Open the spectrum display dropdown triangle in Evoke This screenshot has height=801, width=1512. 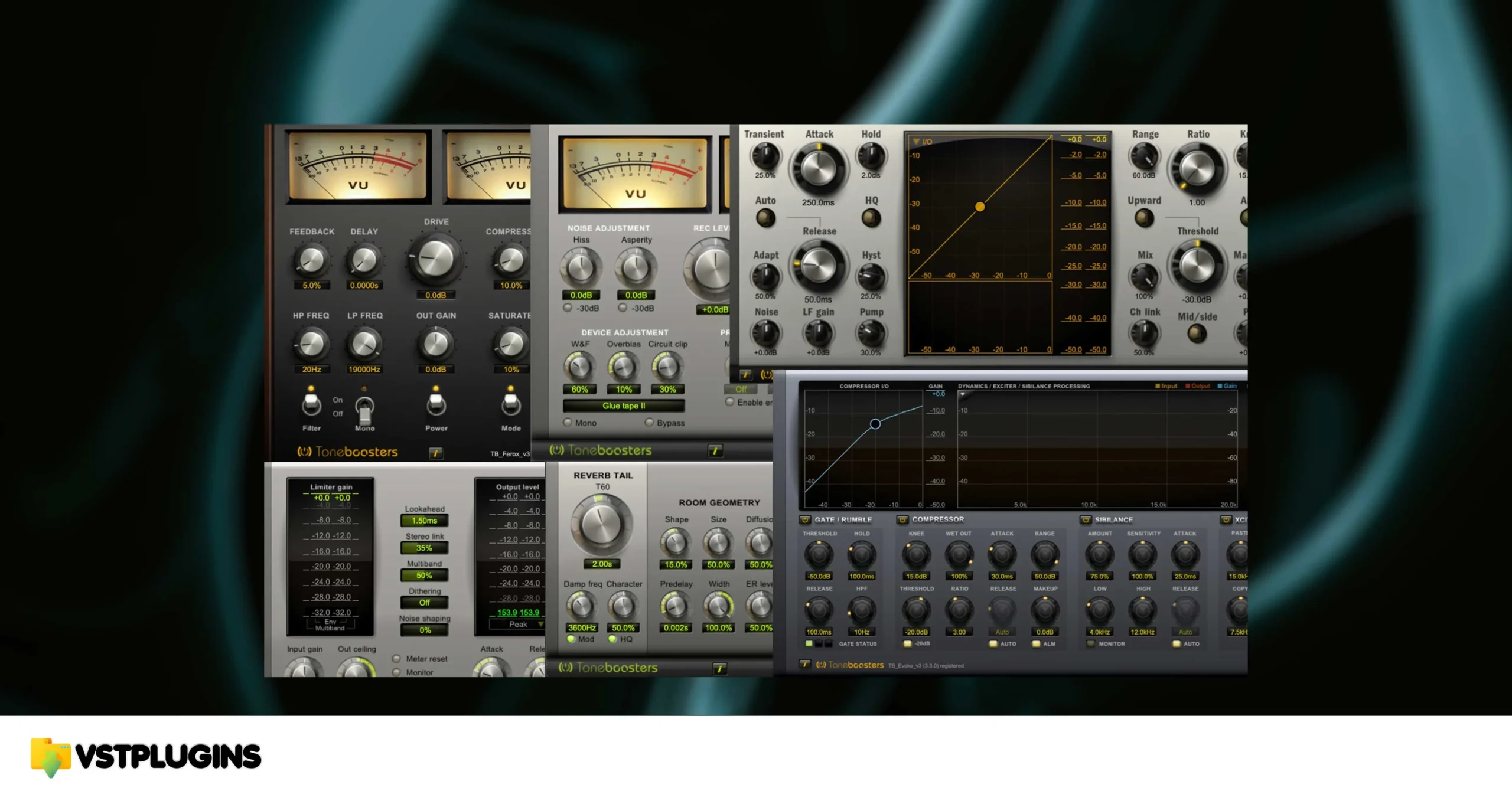963,394
